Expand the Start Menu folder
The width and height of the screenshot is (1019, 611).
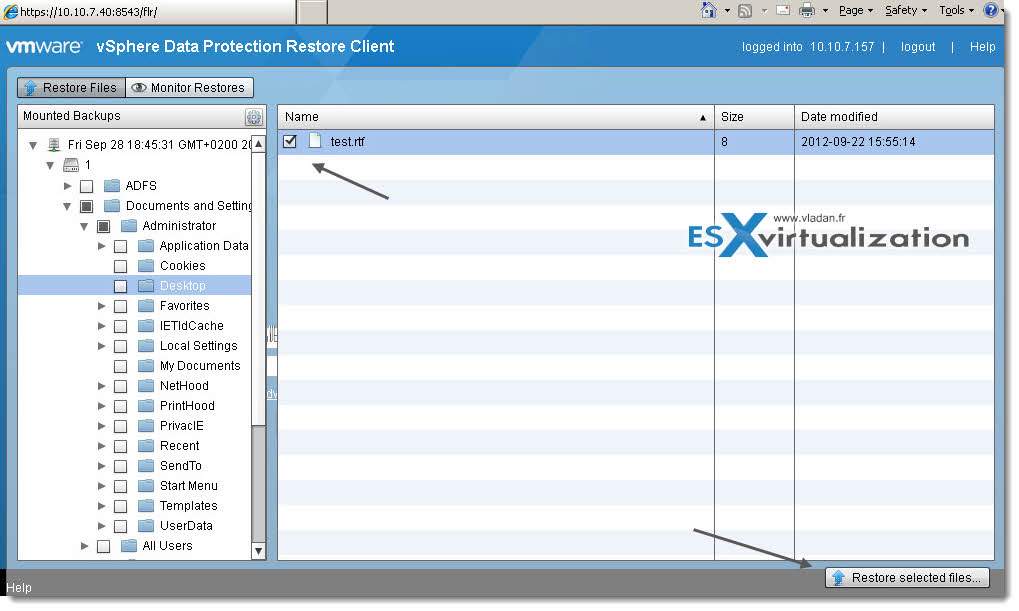pyautogui.click(x=101, y=486)
